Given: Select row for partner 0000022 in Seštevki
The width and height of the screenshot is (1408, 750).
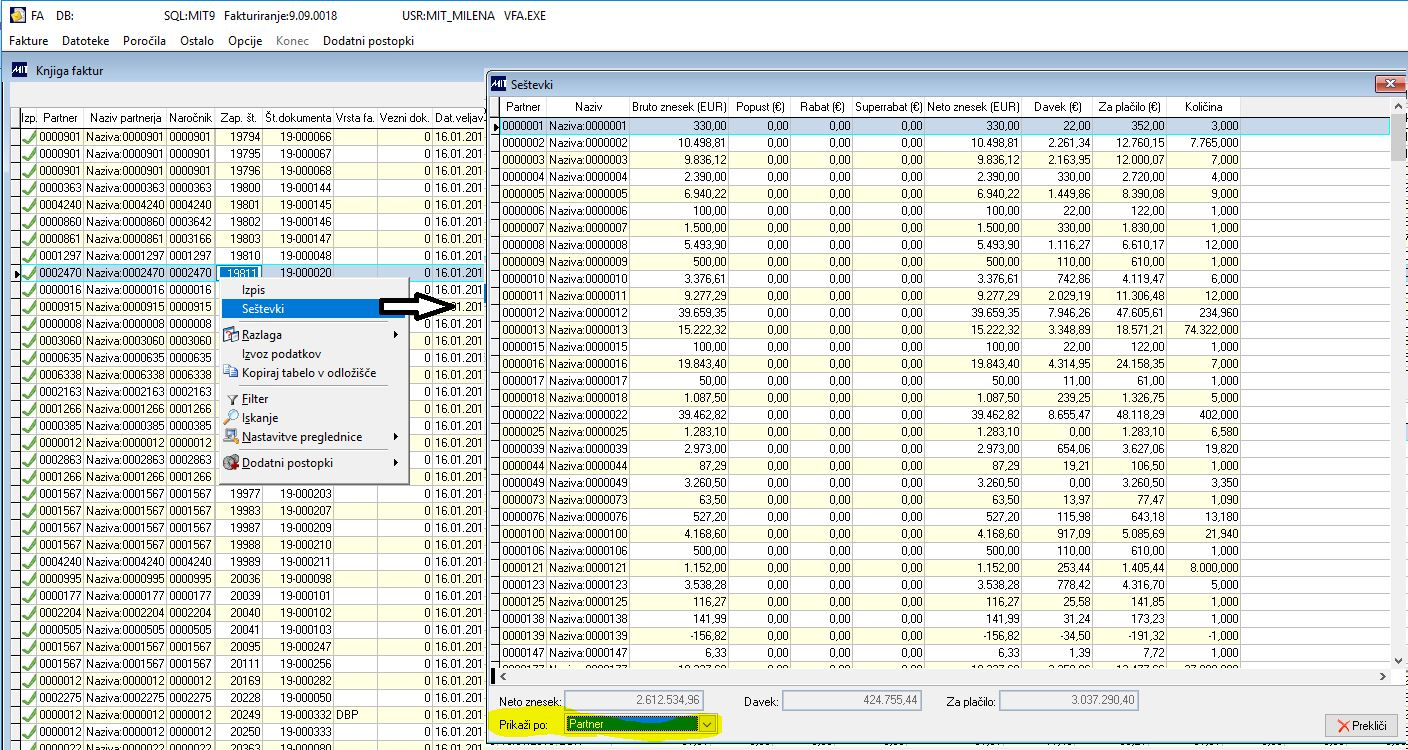Looking at the screenshot, I should [x=522, y=414].
